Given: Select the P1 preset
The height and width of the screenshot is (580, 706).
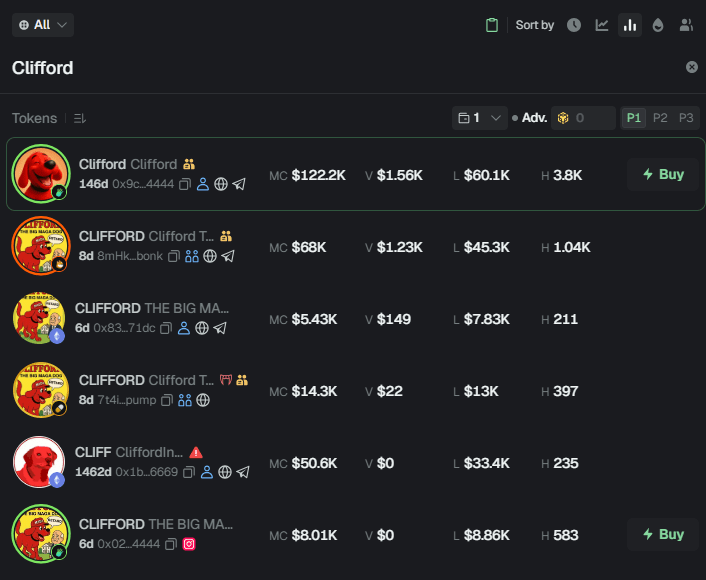Looking at the screenshot, I should (634, 118).
